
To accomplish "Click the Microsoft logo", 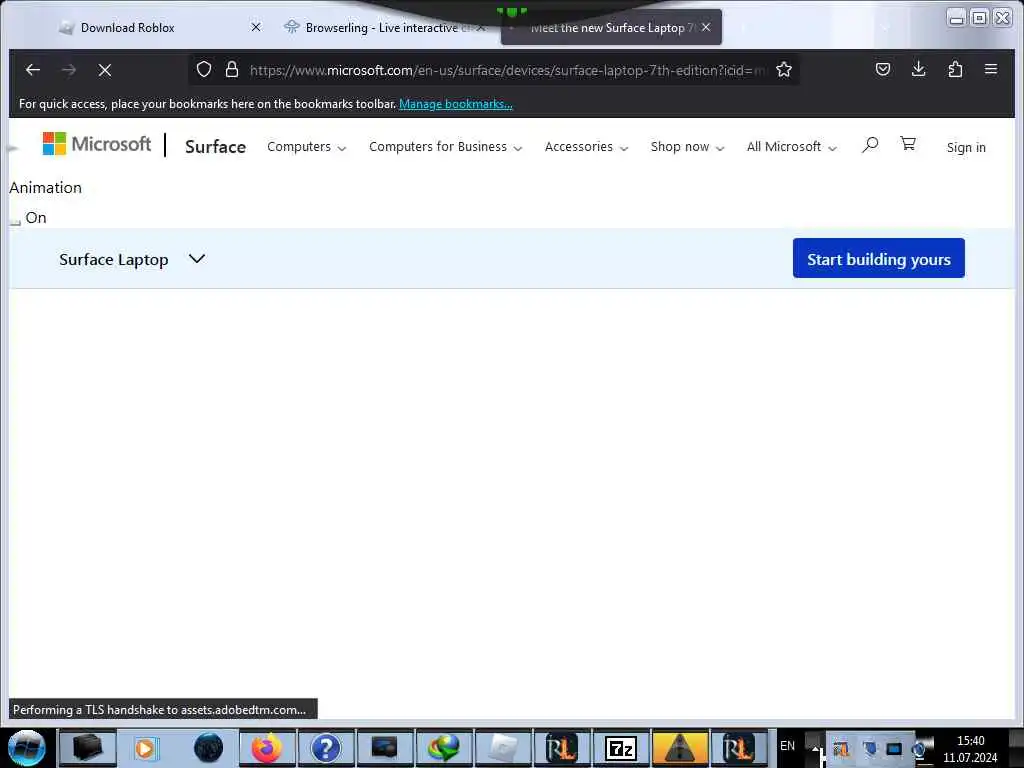I will click(x=97, y=144).
